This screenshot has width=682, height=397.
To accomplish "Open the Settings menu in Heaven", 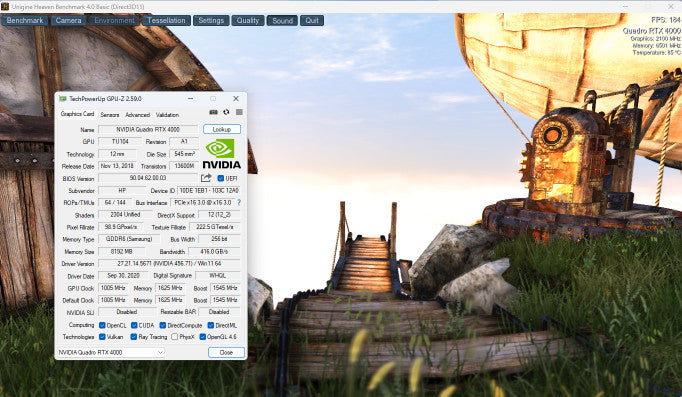I will (x=211, y=20).
